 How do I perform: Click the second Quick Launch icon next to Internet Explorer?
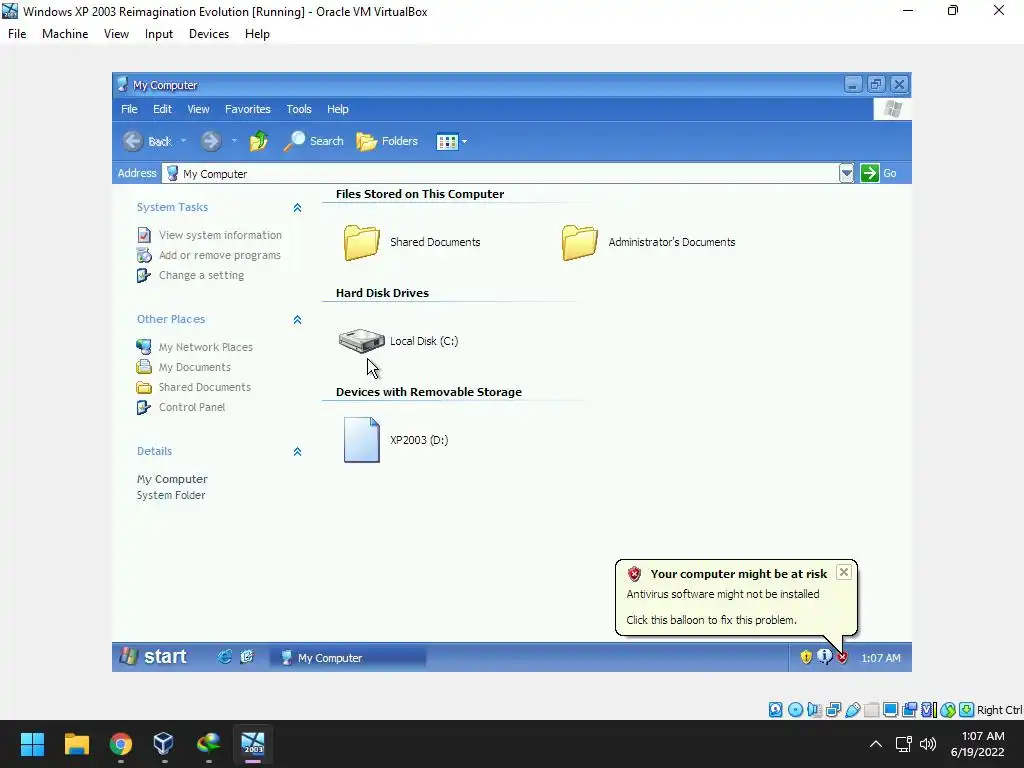[x=247, y=657]
